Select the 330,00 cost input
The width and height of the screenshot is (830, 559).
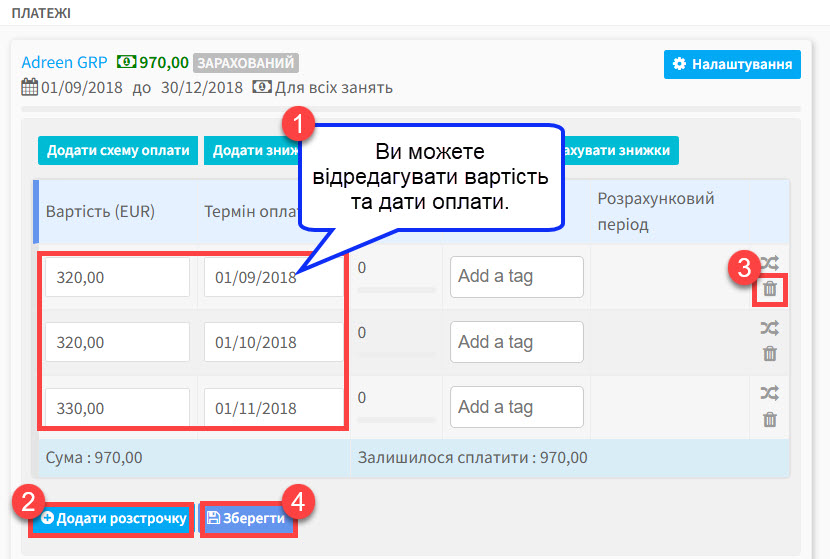click(x=117, y=408)
